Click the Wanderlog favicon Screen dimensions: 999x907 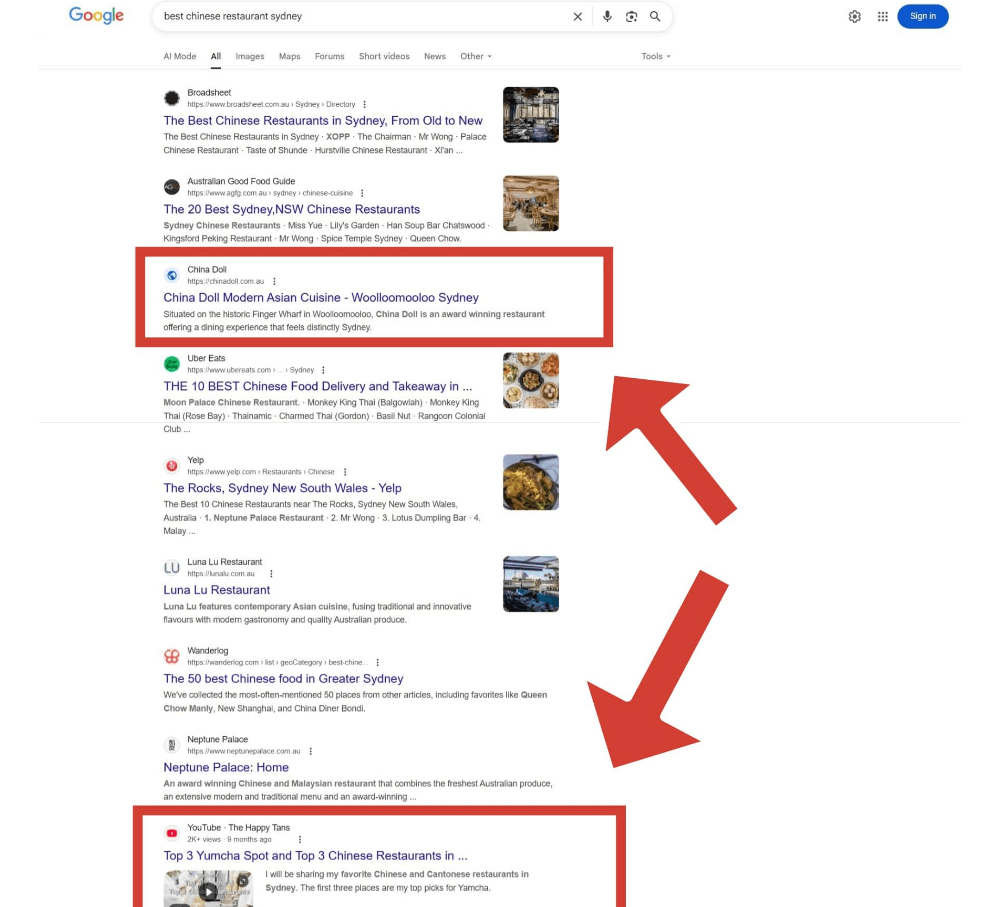click(x=171, y=656)
